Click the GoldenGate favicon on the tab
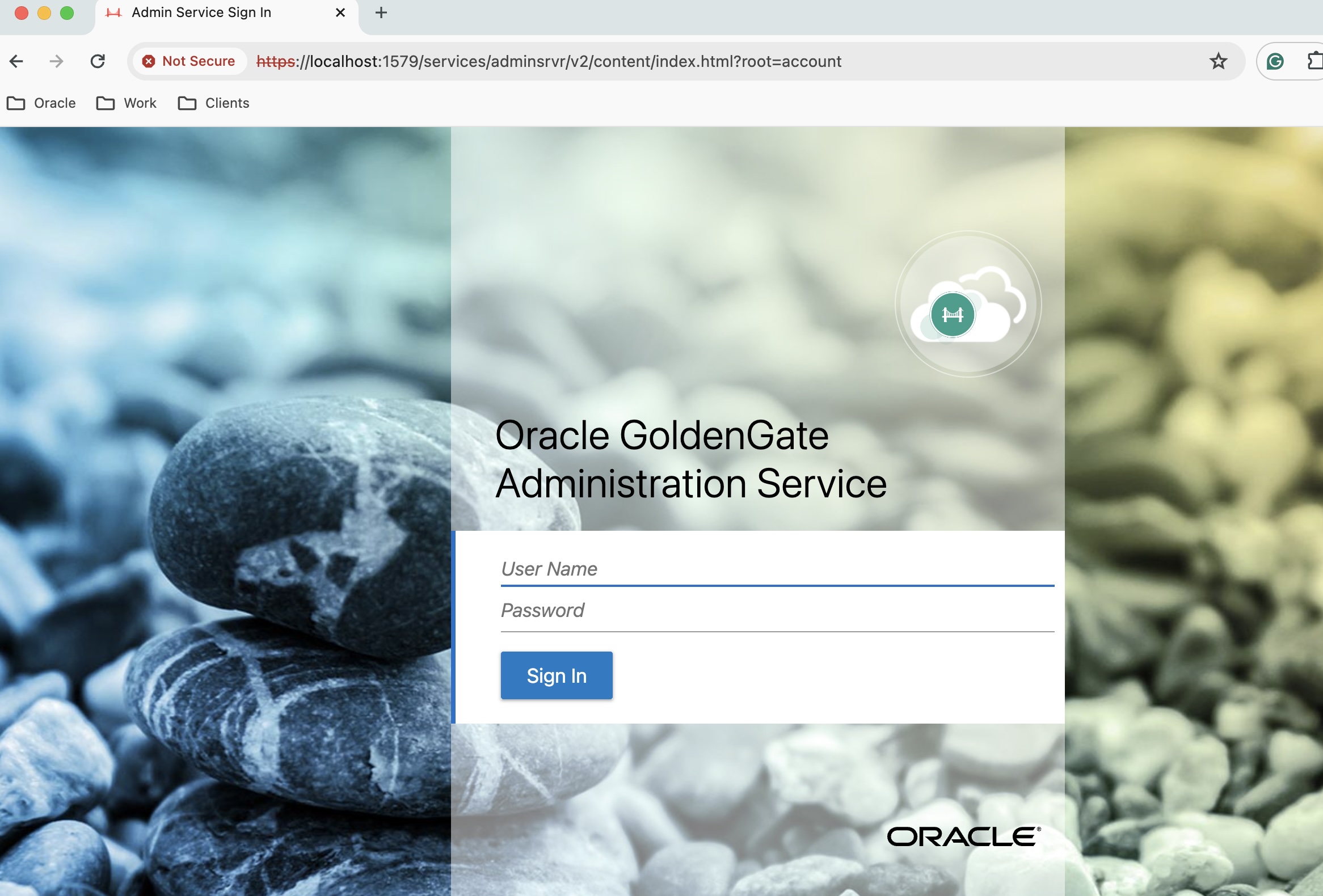Viewport: 1323px width, 896px height. click(x=113, y=12)
